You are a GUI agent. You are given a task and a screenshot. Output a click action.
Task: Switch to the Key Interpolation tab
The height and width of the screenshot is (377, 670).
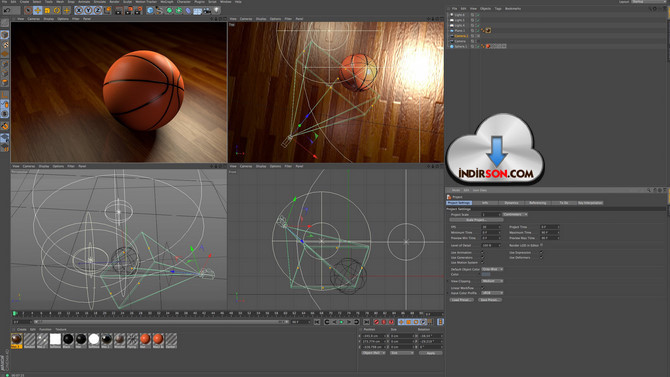(590, 203)
